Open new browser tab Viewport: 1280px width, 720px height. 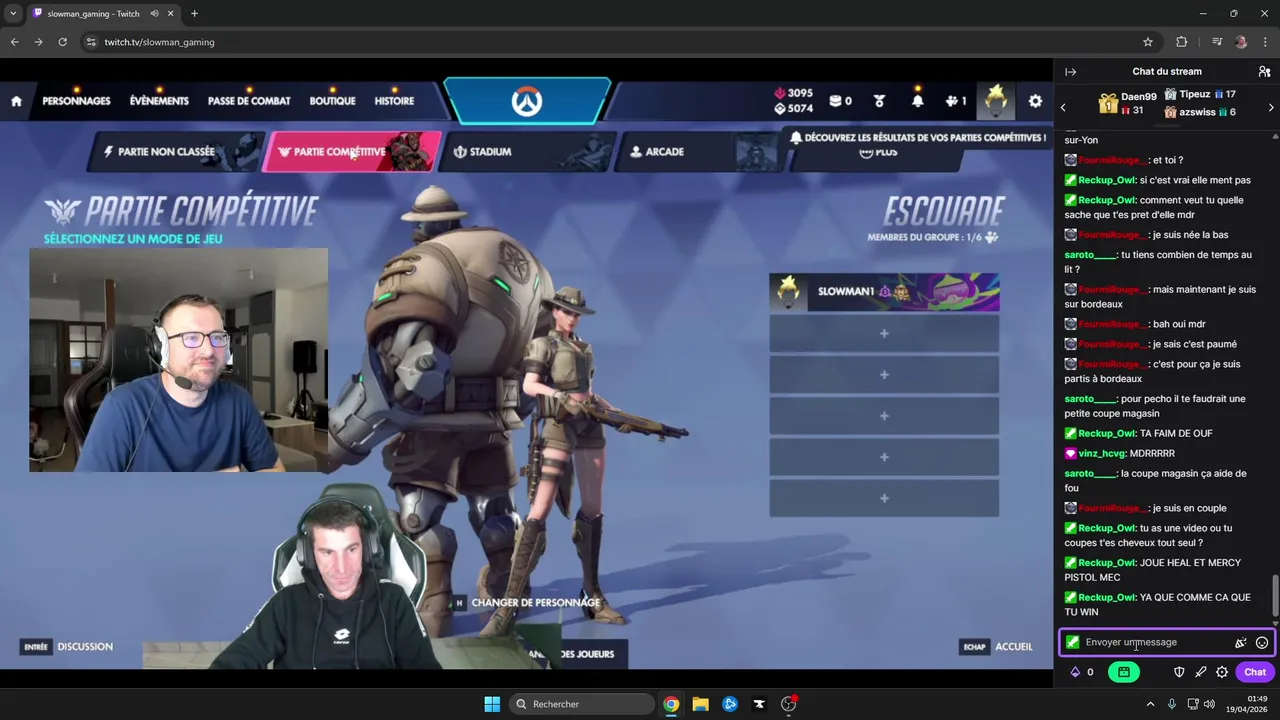coord(194,14)
